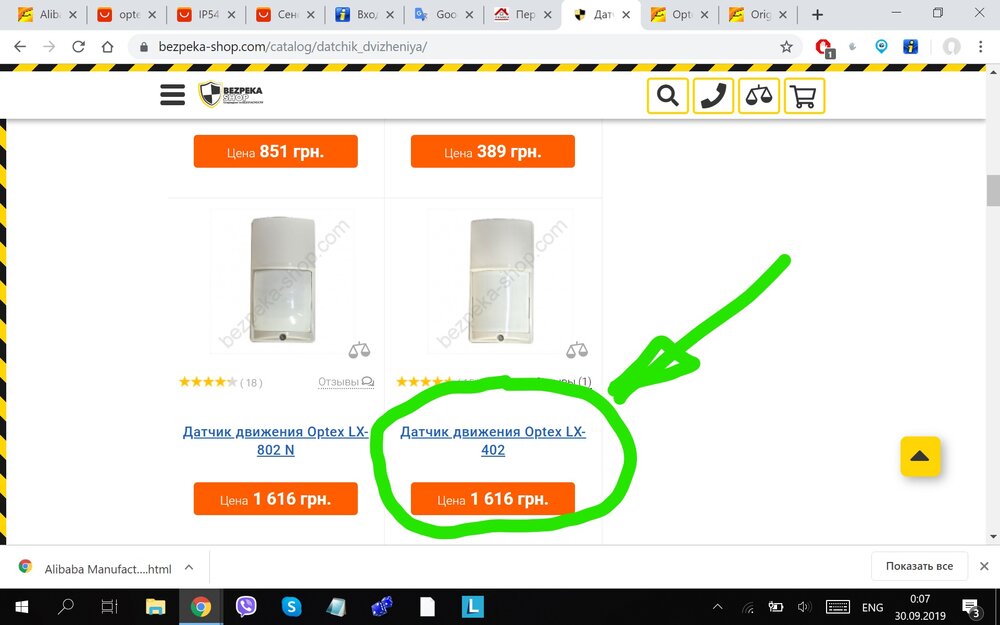Show hidden system tray icons
The width and height of the screenshot is (1000, 625).
point(717,607)
